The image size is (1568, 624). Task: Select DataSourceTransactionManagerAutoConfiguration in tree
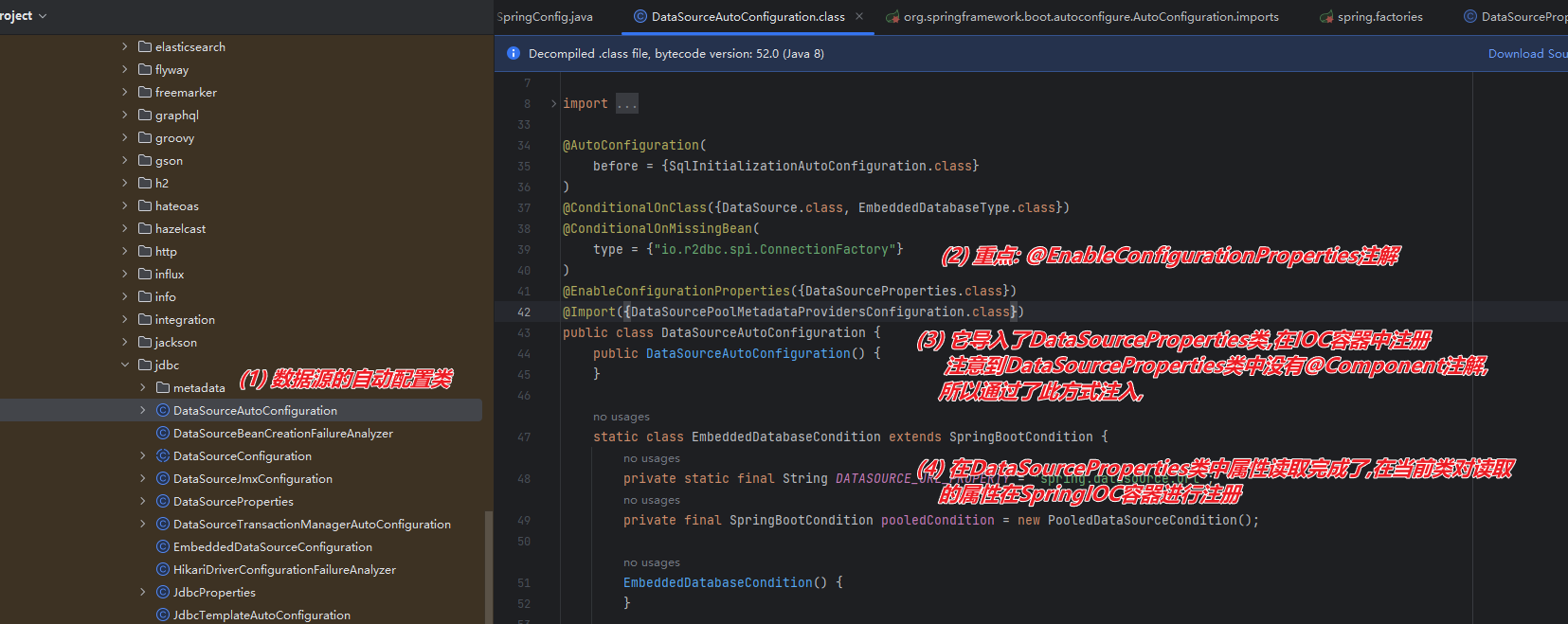coord(312,524)
